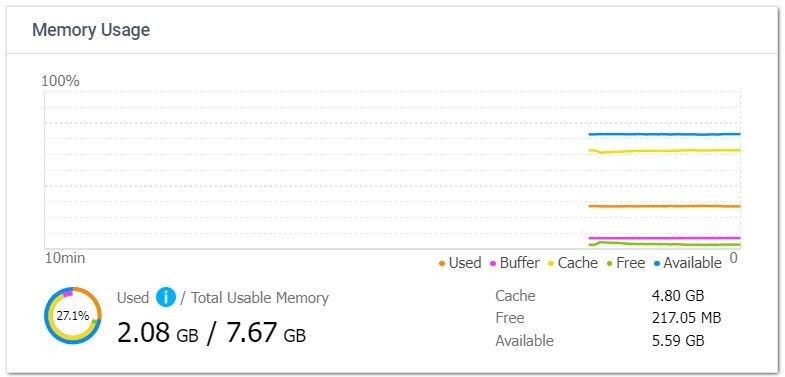Click the orange Used line on the chart

click(664, 206)
